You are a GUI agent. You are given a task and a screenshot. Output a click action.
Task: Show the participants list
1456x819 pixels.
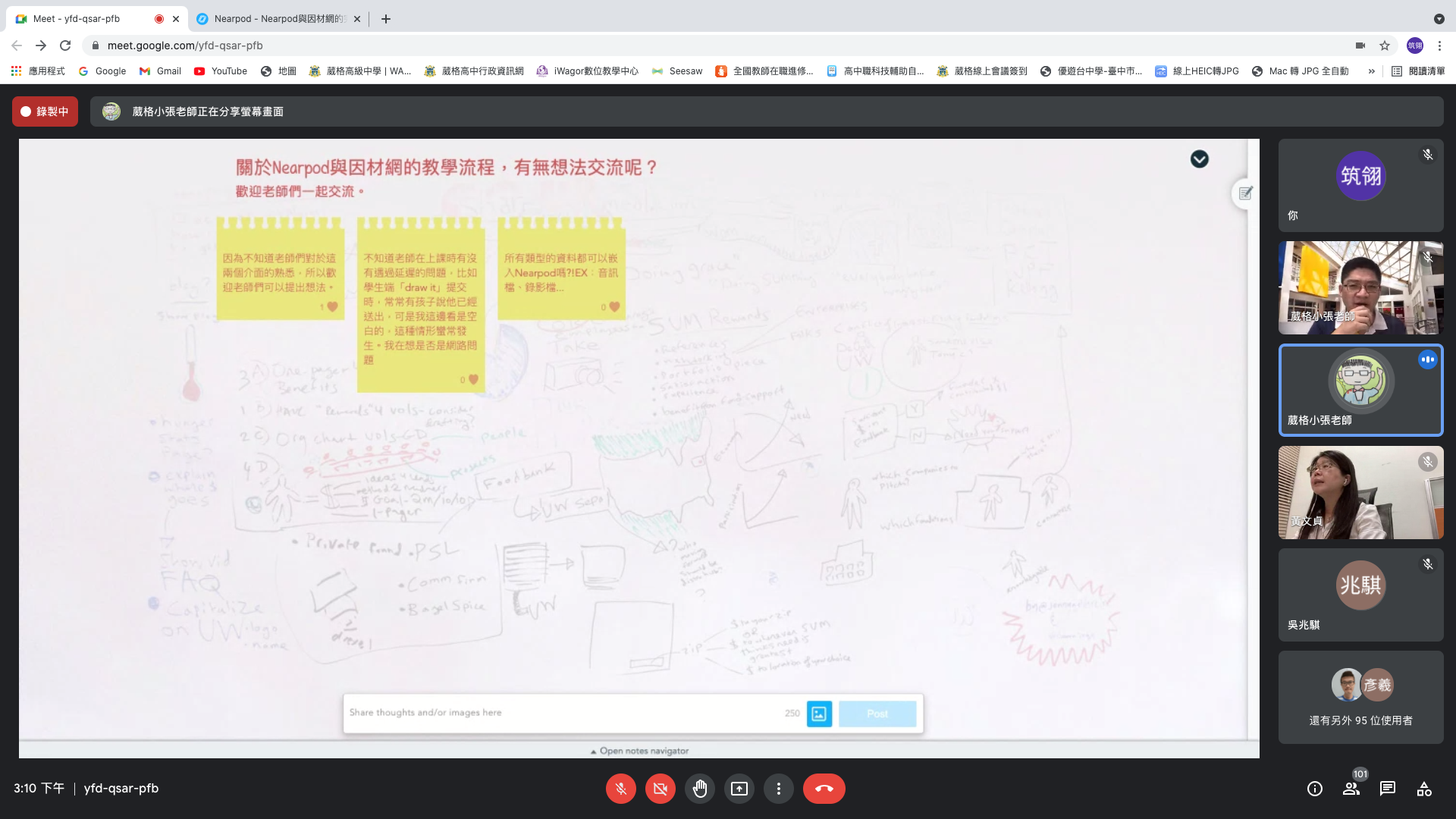coord(1351,789)
